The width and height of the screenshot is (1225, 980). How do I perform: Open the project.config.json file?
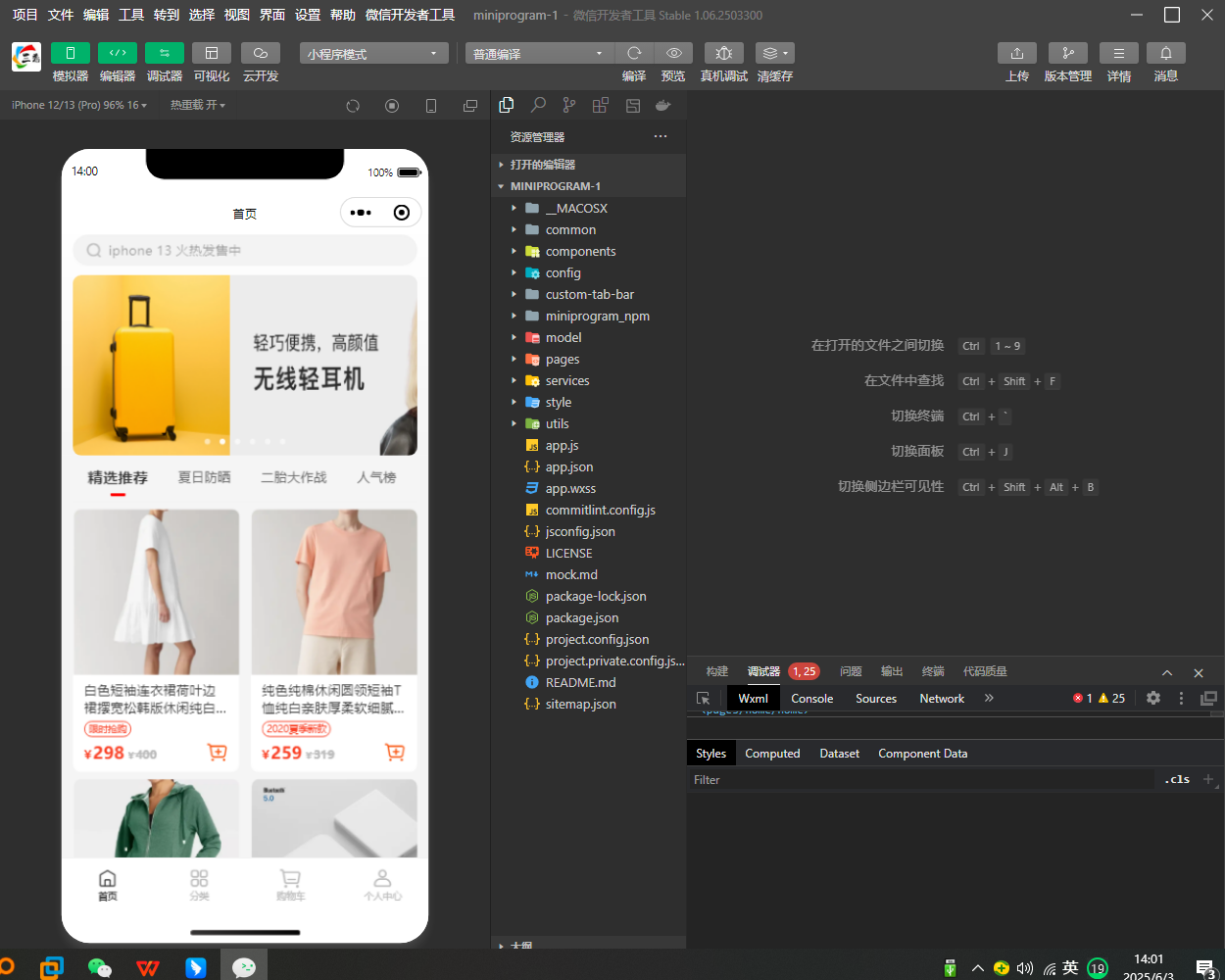click(588, 639)
